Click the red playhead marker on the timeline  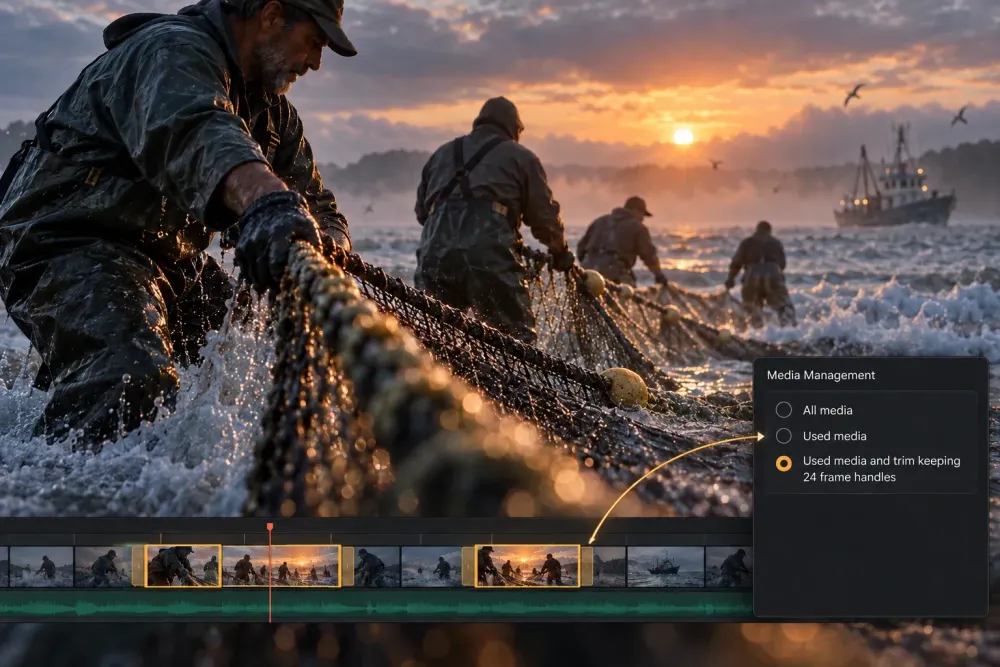click(x=270, y=526)
